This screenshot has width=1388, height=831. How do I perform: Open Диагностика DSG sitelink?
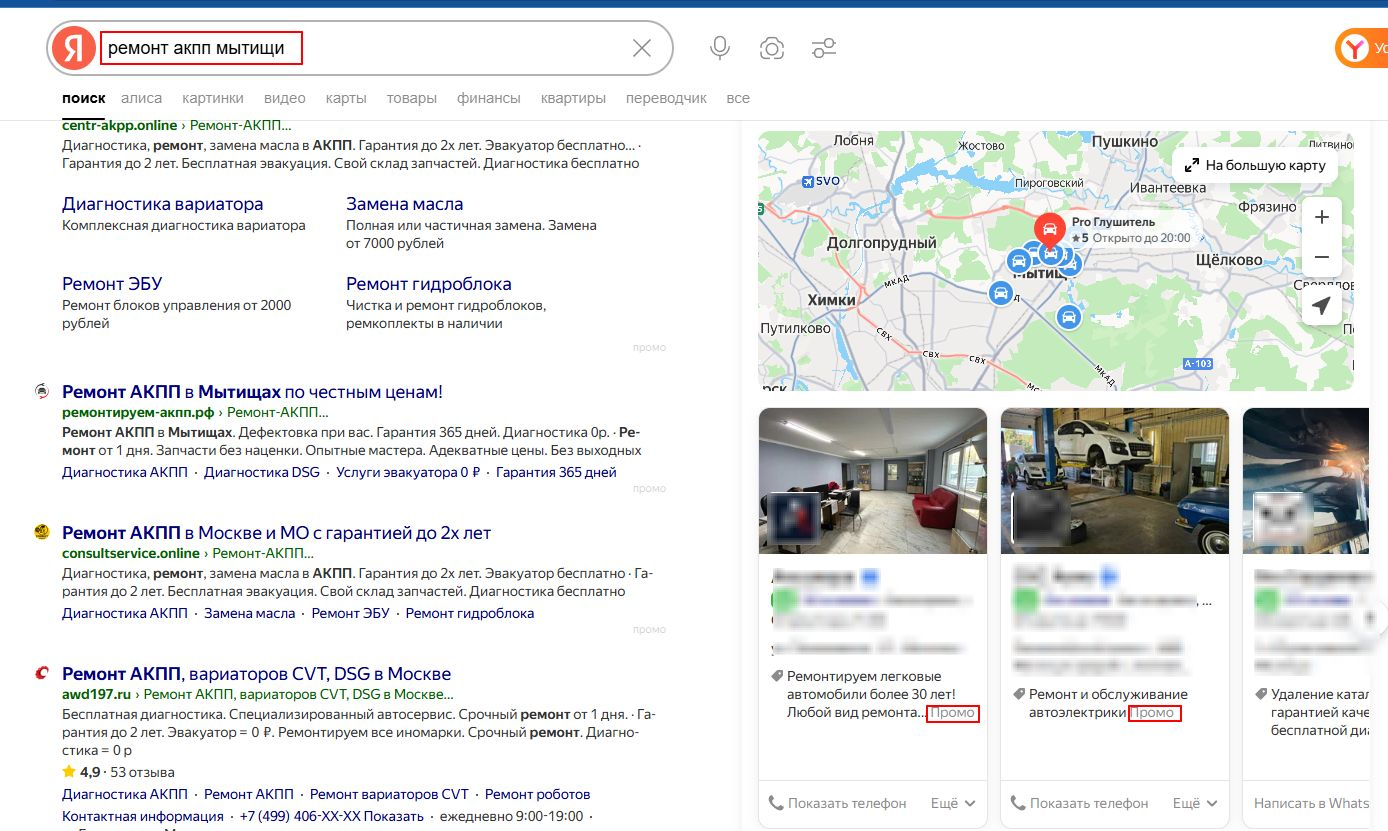click(x=262, y=472)
